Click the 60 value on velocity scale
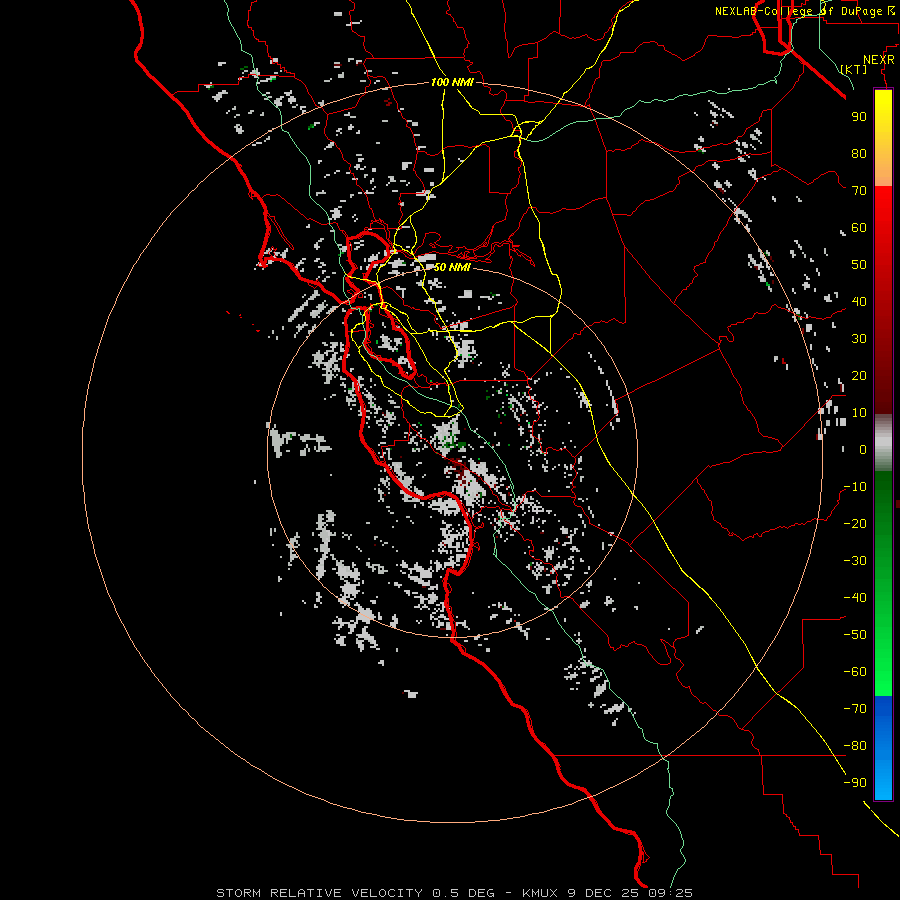Screen dimensions: 900x900 coord(859,228)
